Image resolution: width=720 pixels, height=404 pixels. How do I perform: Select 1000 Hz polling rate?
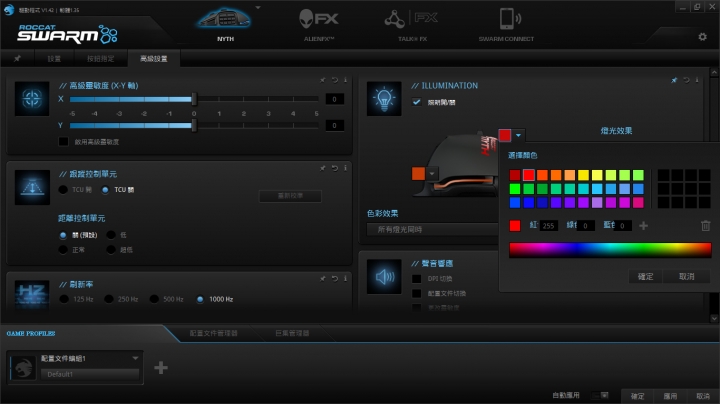[x=200, y=299]
